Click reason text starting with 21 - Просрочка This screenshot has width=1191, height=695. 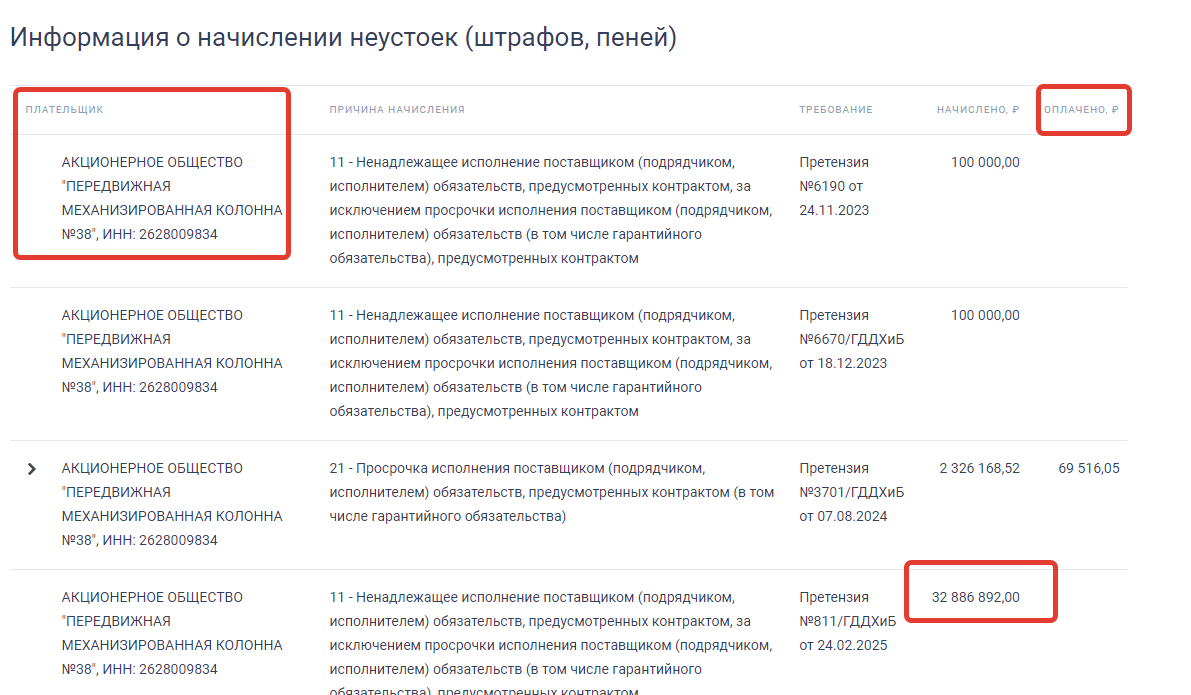(551, 492)
